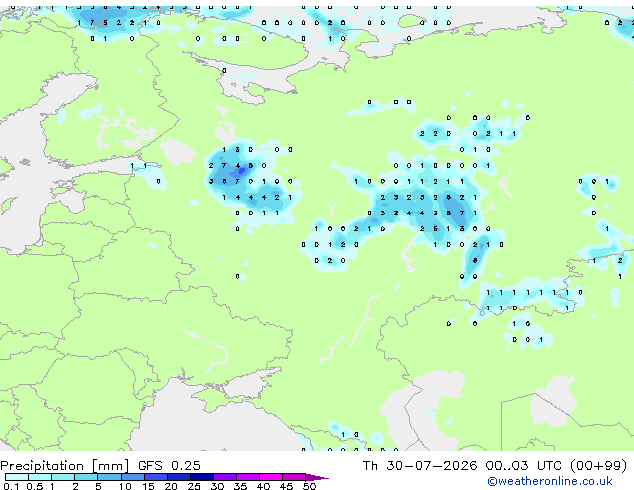Click the '20' legend scale label
This screenshot has height=490, width=634.
point(171,486)
